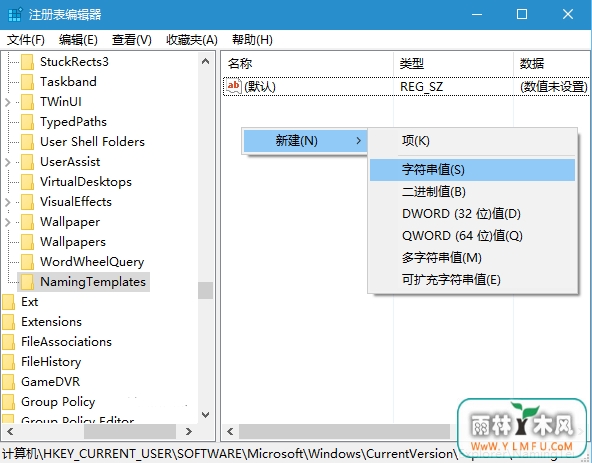Click the tree vertical scrollbar thumb
This screenshot has width=592, height=463.
[205, 290]
